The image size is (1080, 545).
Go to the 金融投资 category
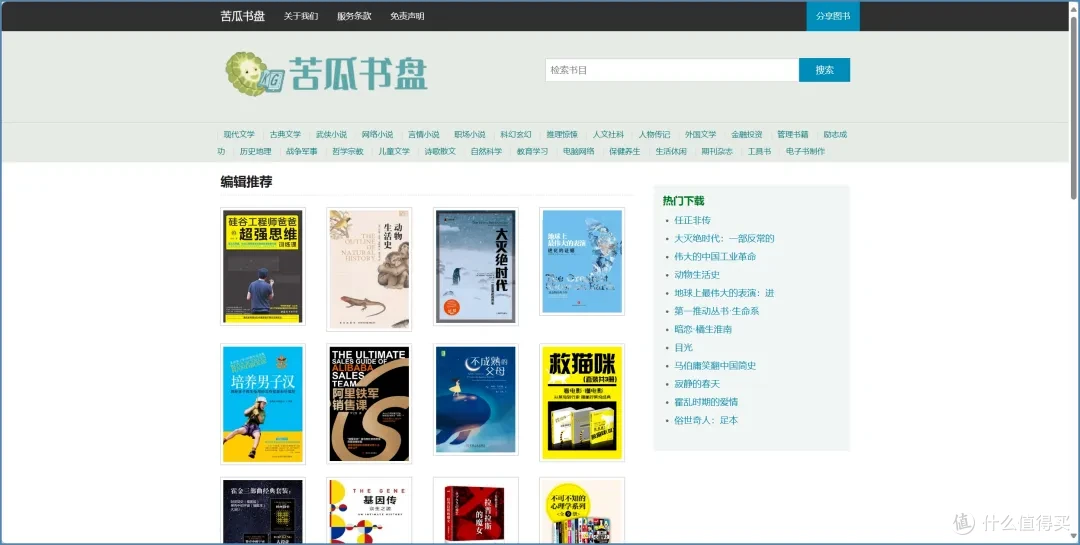pos(747,134)
